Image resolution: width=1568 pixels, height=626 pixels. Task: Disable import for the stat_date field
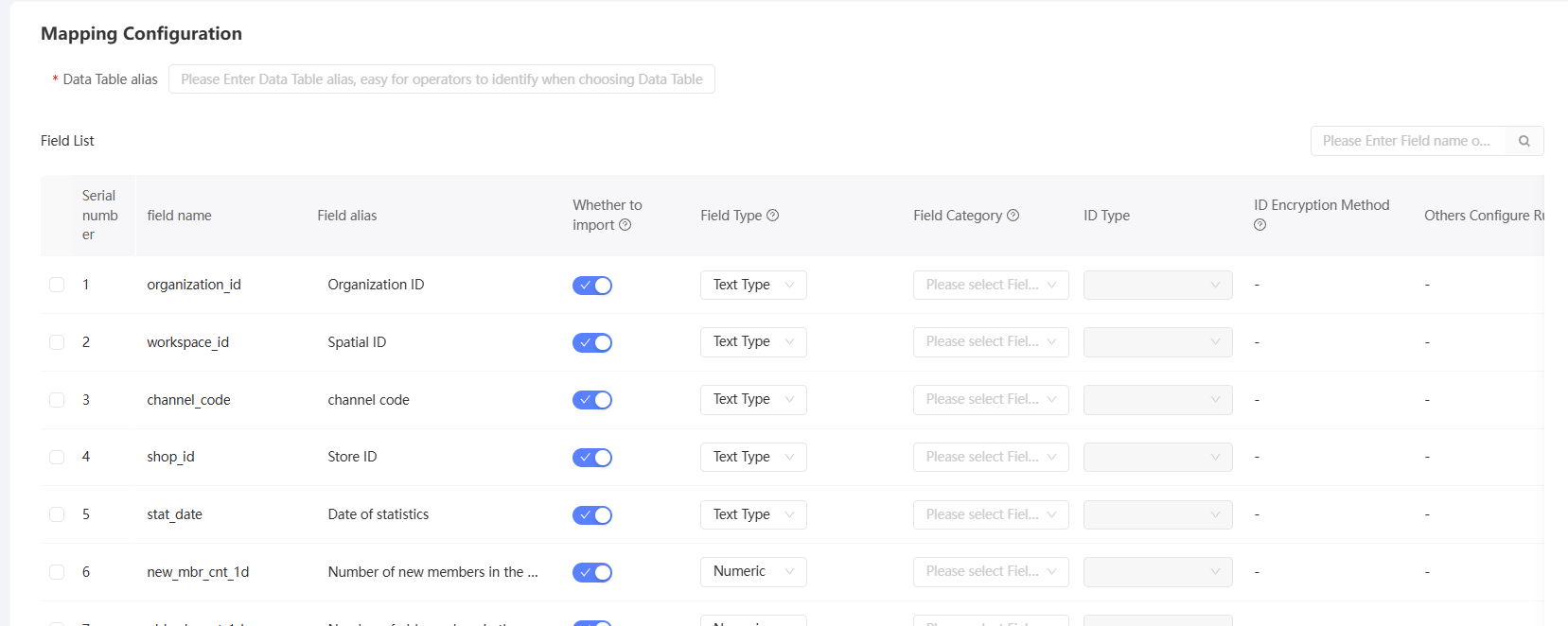pyautogui.click(x=592, y=515)
